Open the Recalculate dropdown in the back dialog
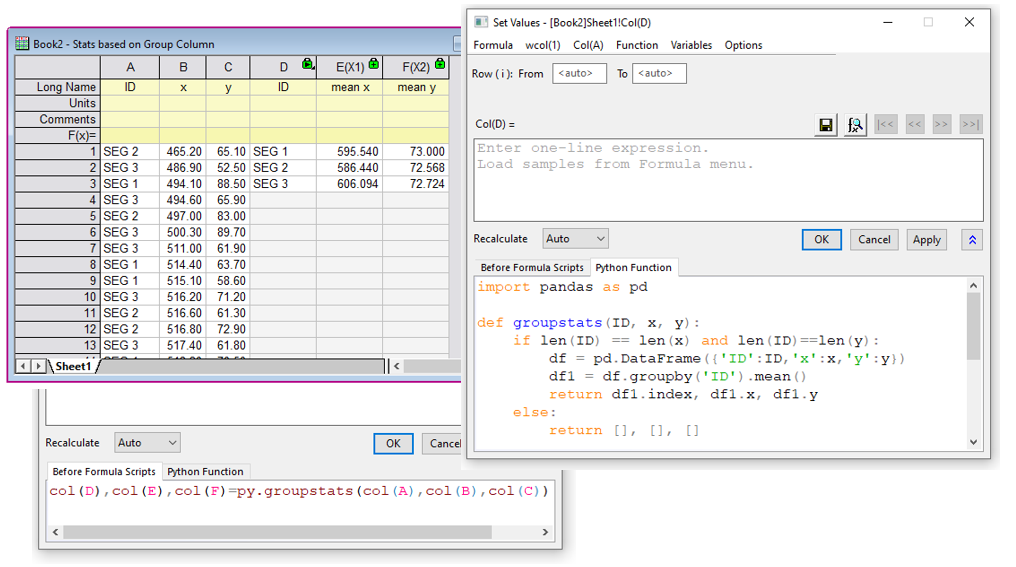 tap(148, 443)
